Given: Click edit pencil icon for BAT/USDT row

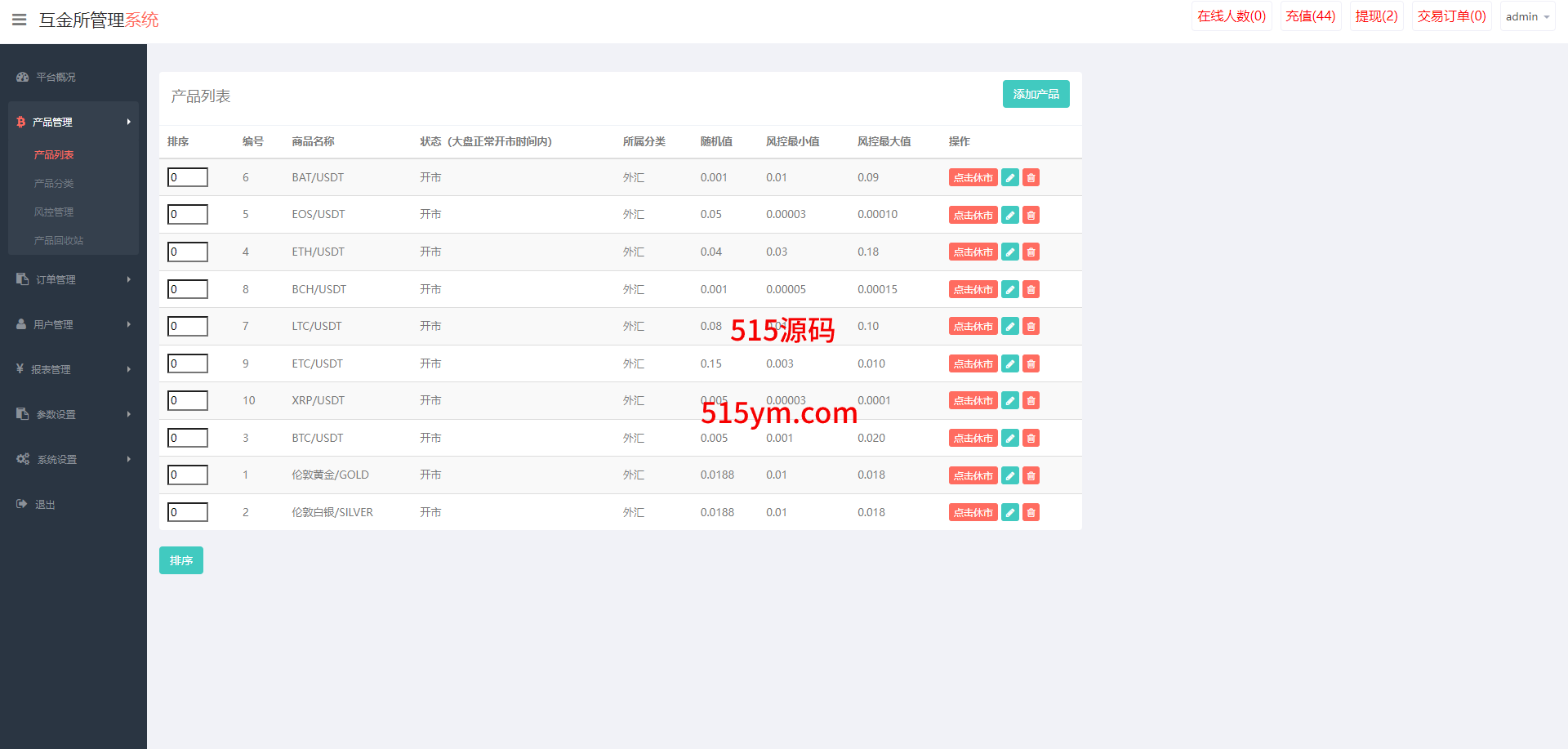Looking at the screenshot, I should 1010,178.
